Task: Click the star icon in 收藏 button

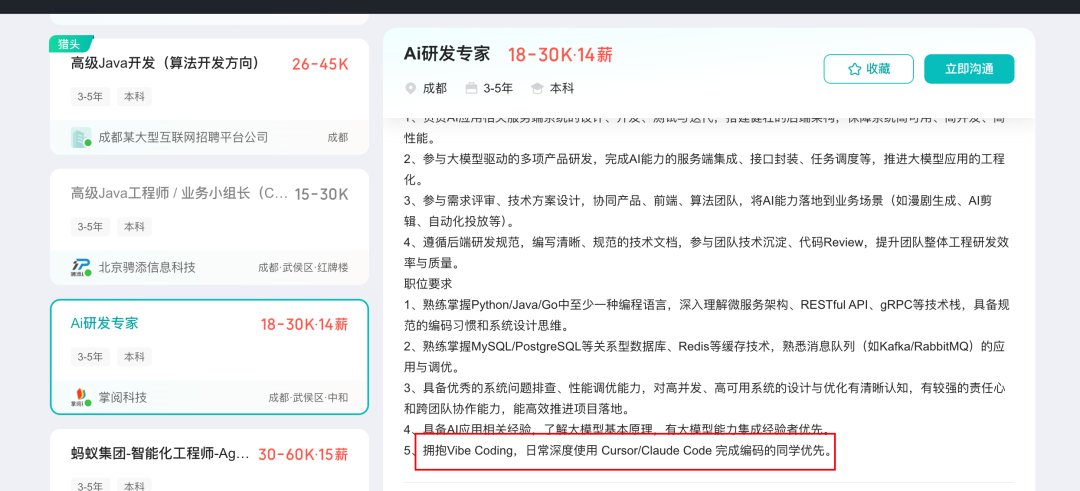Action: pyautogui.click(x=855, y=69)
